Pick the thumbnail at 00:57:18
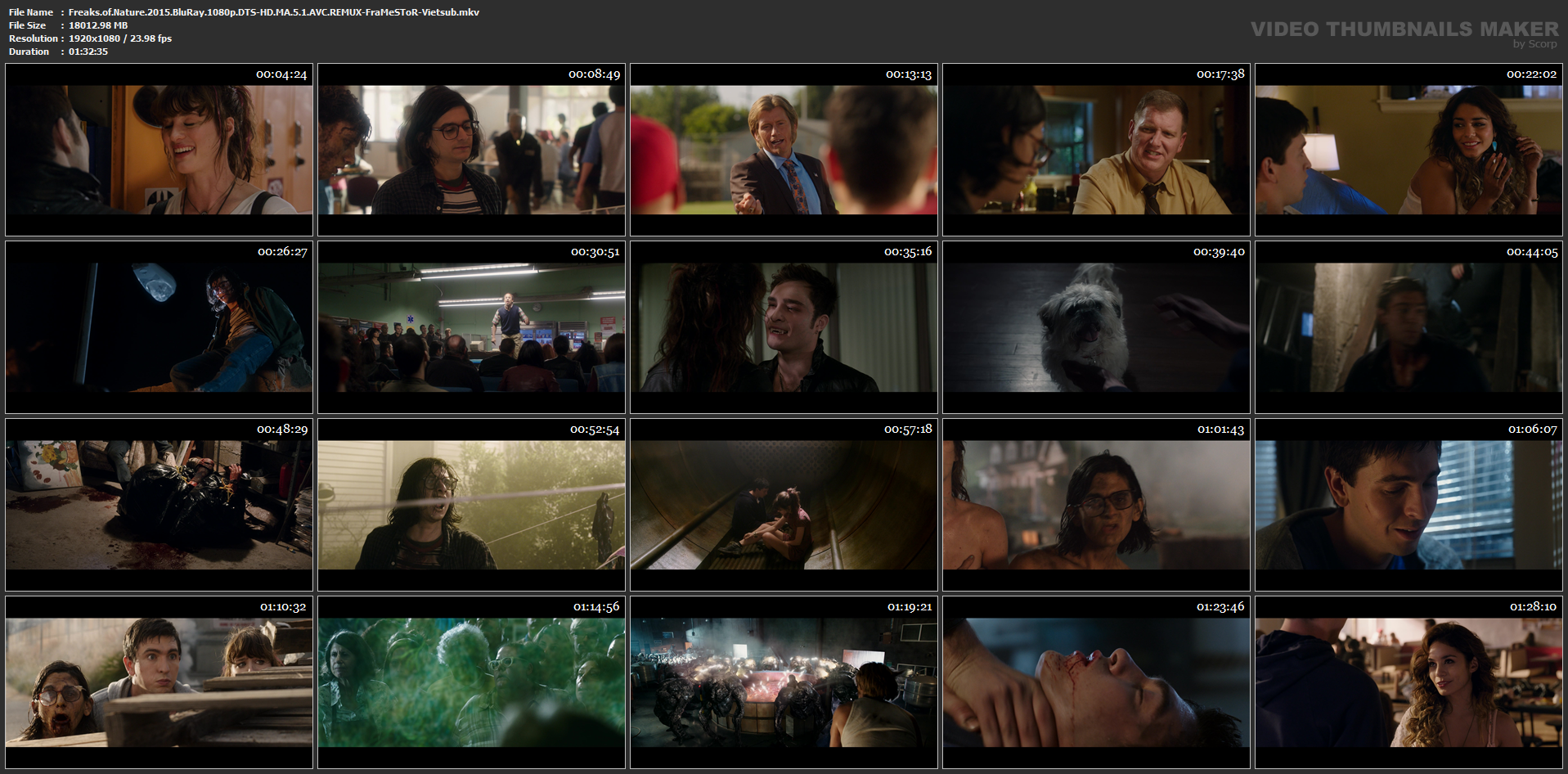The image size is (1568, 774). 784,505
